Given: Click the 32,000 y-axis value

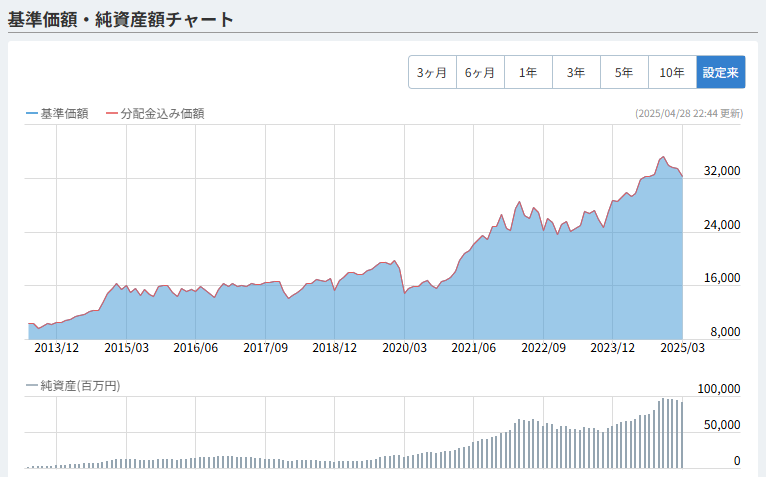Looking at the screenshot, I should click(722, 171).
